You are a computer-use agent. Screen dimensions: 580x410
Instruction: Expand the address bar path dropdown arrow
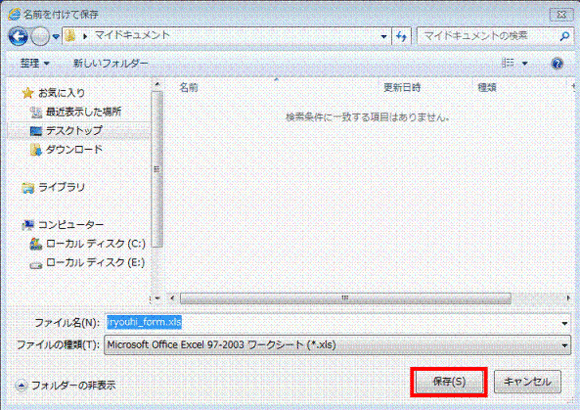[x=384, y=36]
